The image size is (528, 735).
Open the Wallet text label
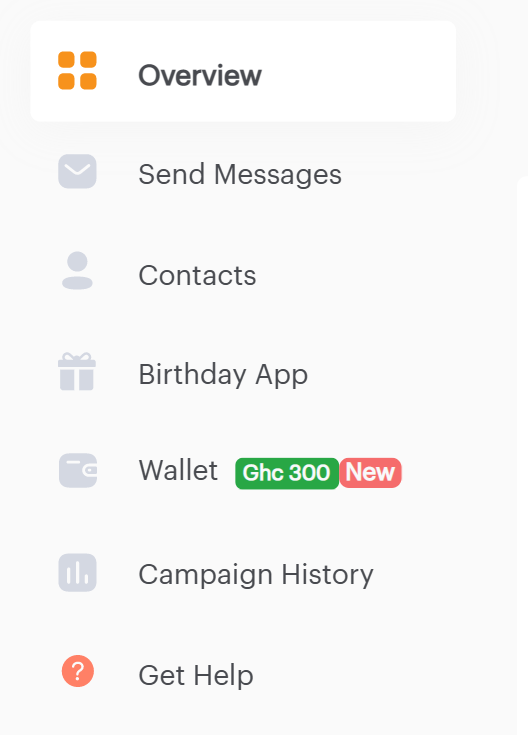pos(178,470)
